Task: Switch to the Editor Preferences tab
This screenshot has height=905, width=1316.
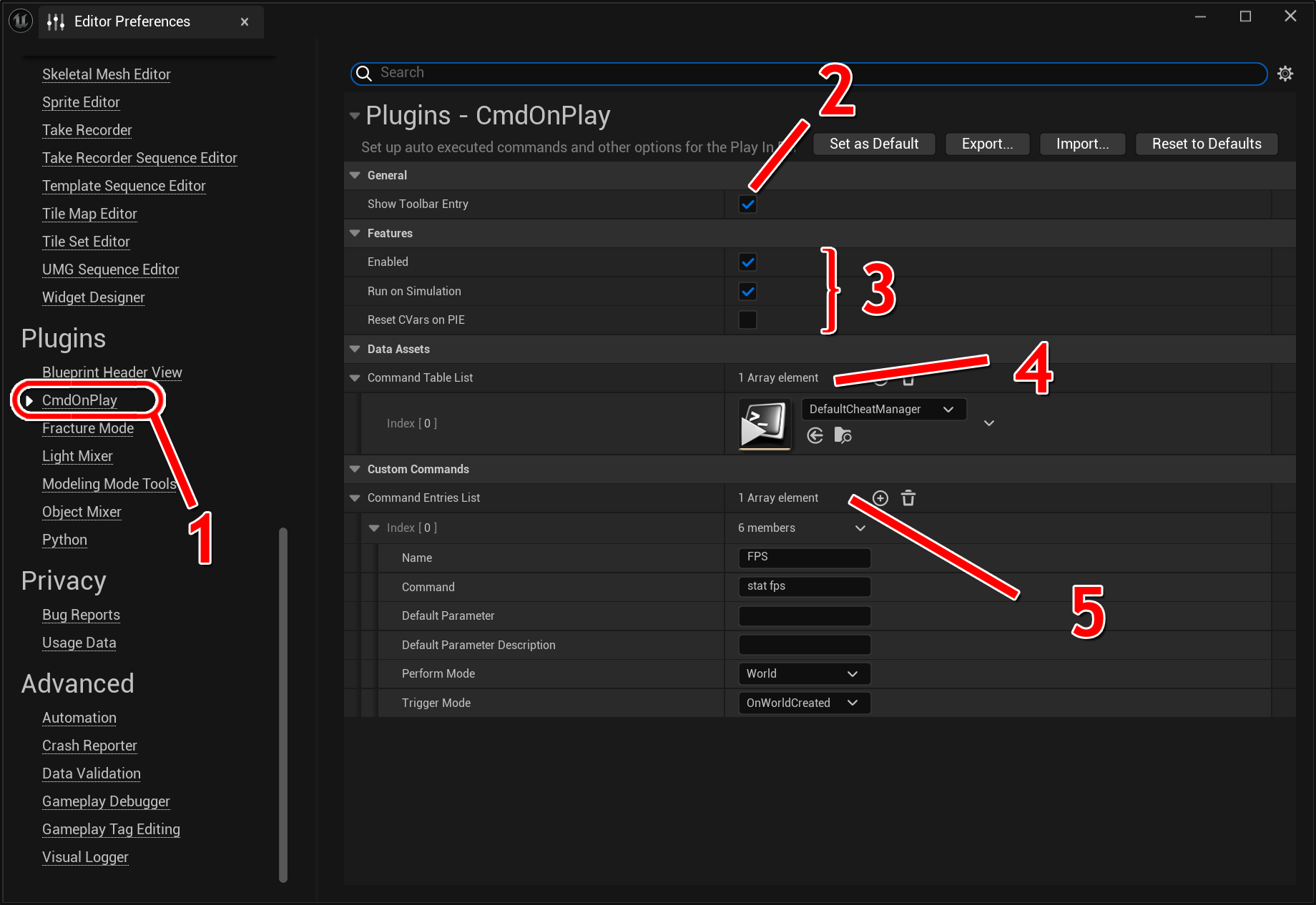Action: (132, 21)
